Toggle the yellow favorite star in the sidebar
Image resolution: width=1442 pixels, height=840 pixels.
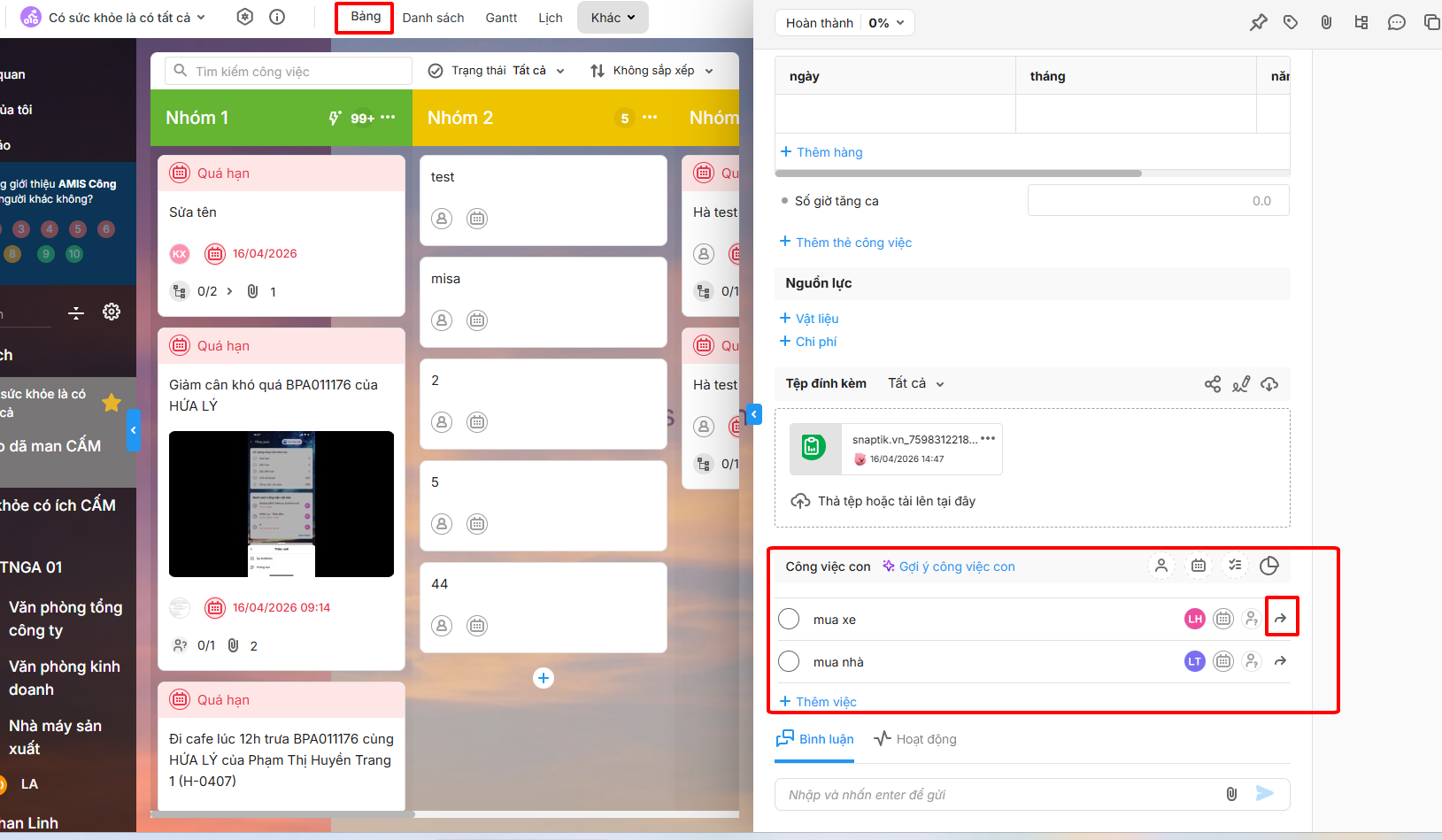[x=112, y=403]
